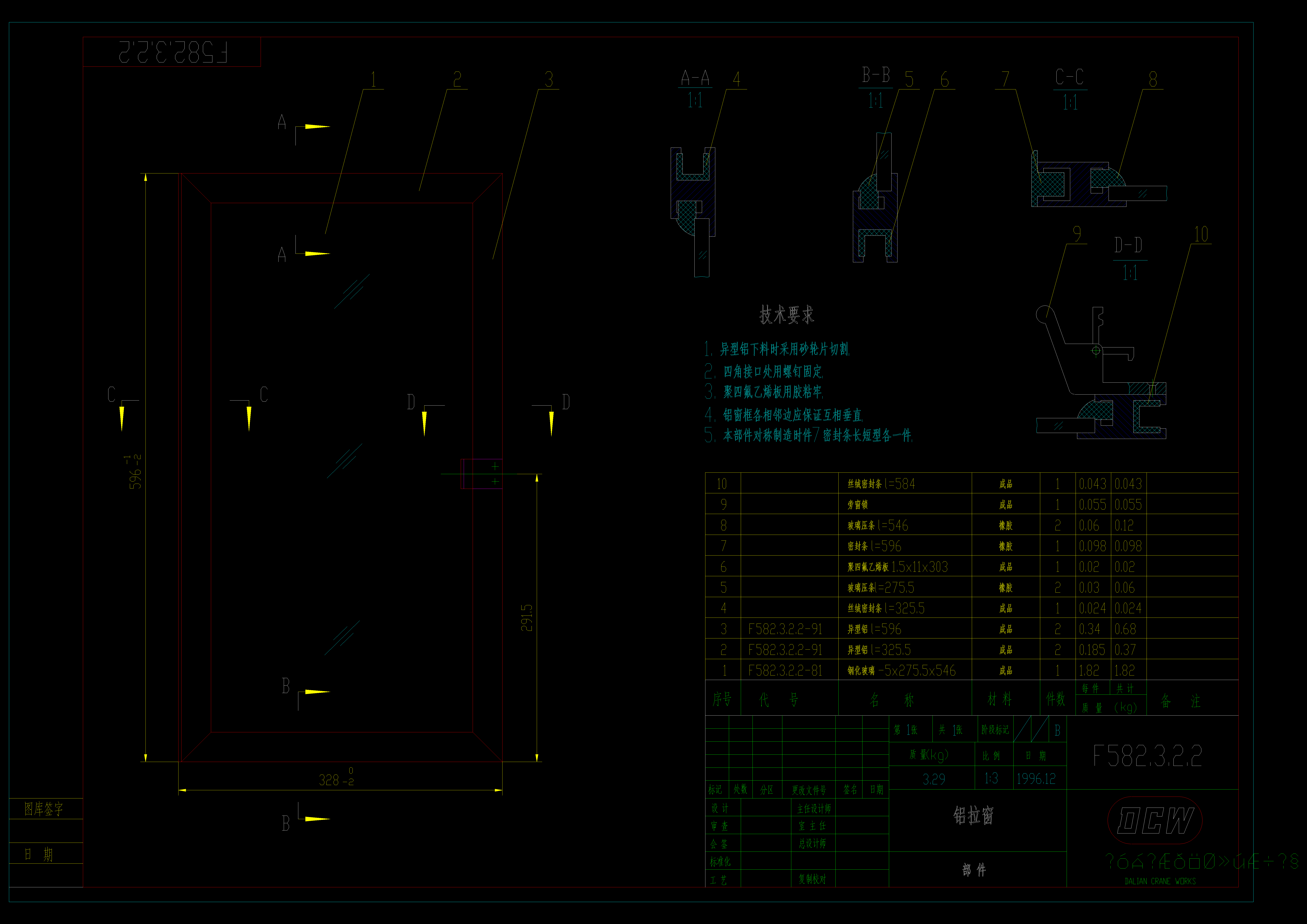Click the "总设计师" label
The height and width of the screenshot is (924, 1307).
tap(812, 844)
